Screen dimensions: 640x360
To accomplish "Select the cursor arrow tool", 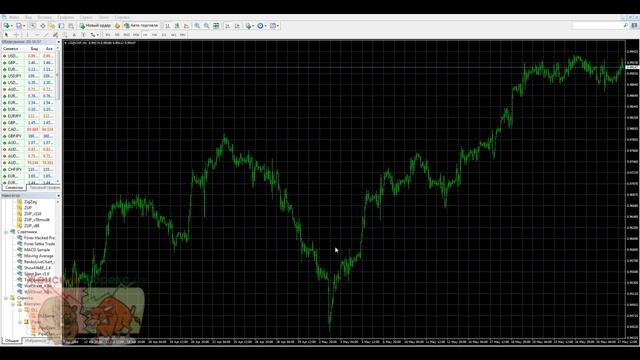I will 7,35.
